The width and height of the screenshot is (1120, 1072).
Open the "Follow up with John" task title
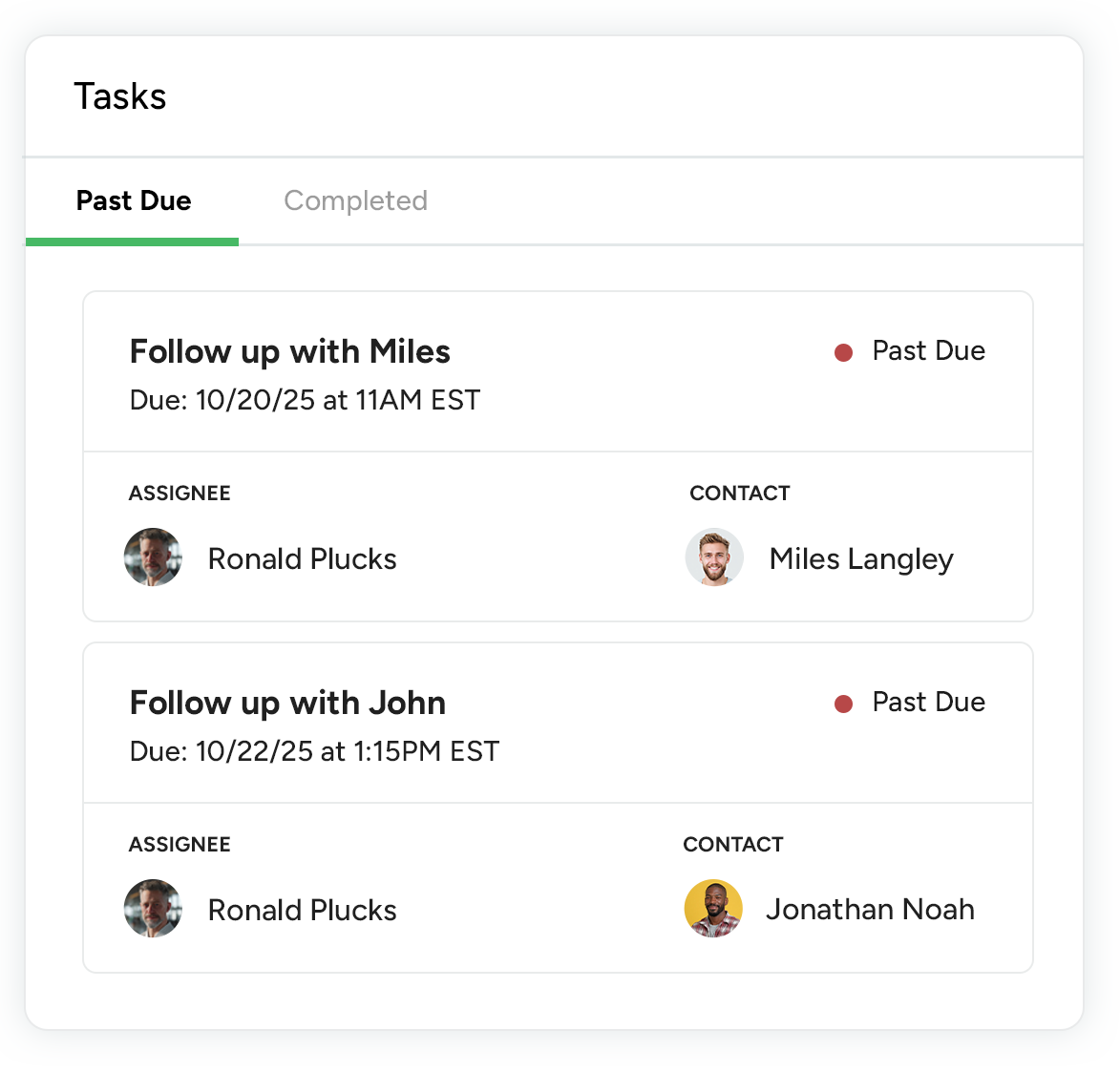287,703
